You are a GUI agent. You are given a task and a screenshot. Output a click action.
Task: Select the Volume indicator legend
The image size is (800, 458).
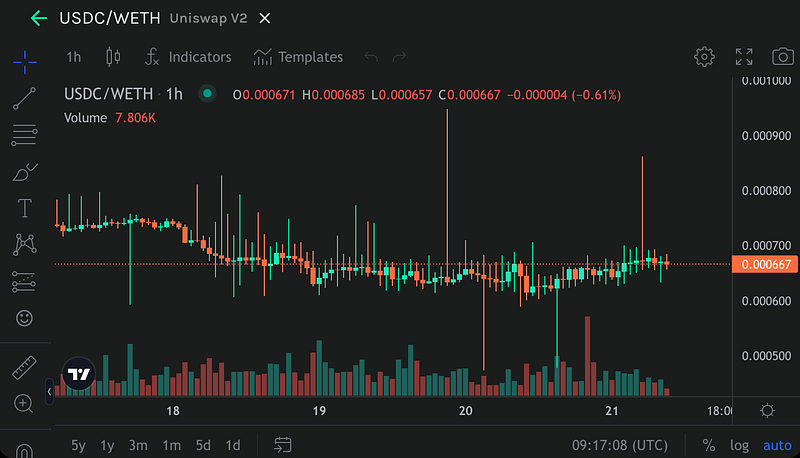pos(86,118)
